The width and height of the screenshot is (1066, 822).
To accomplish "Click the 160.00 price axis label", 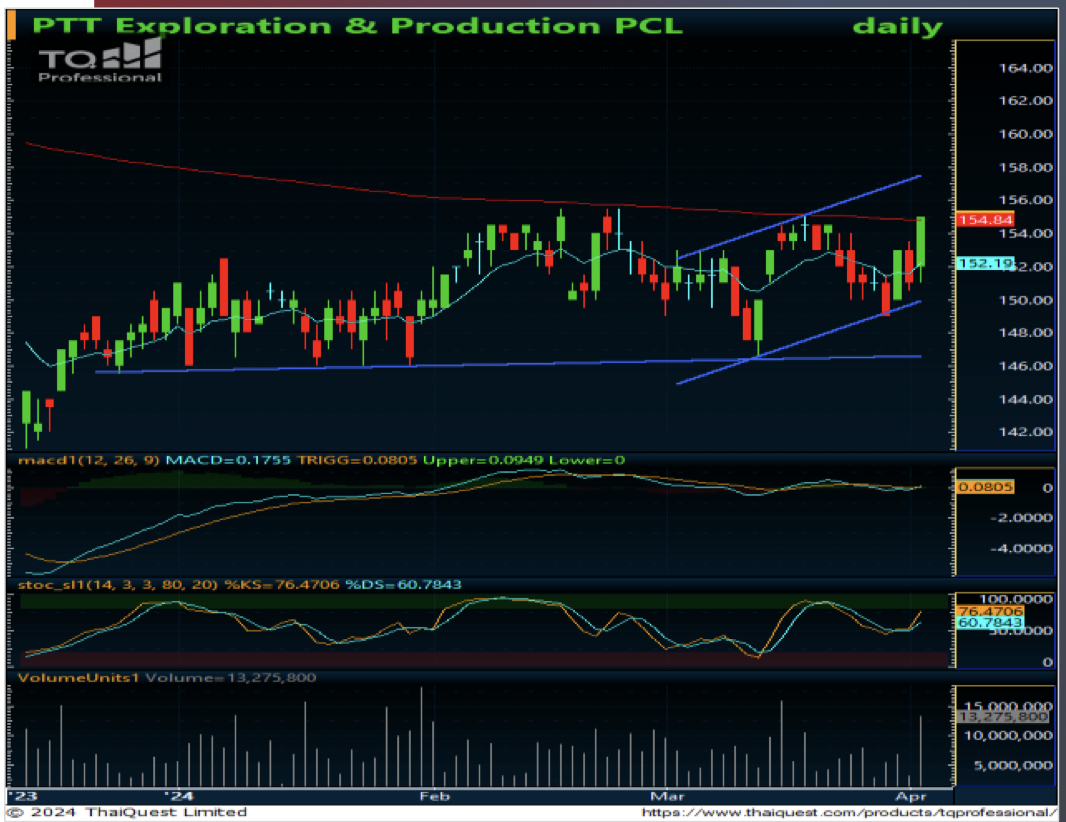I will point(1025,134).
